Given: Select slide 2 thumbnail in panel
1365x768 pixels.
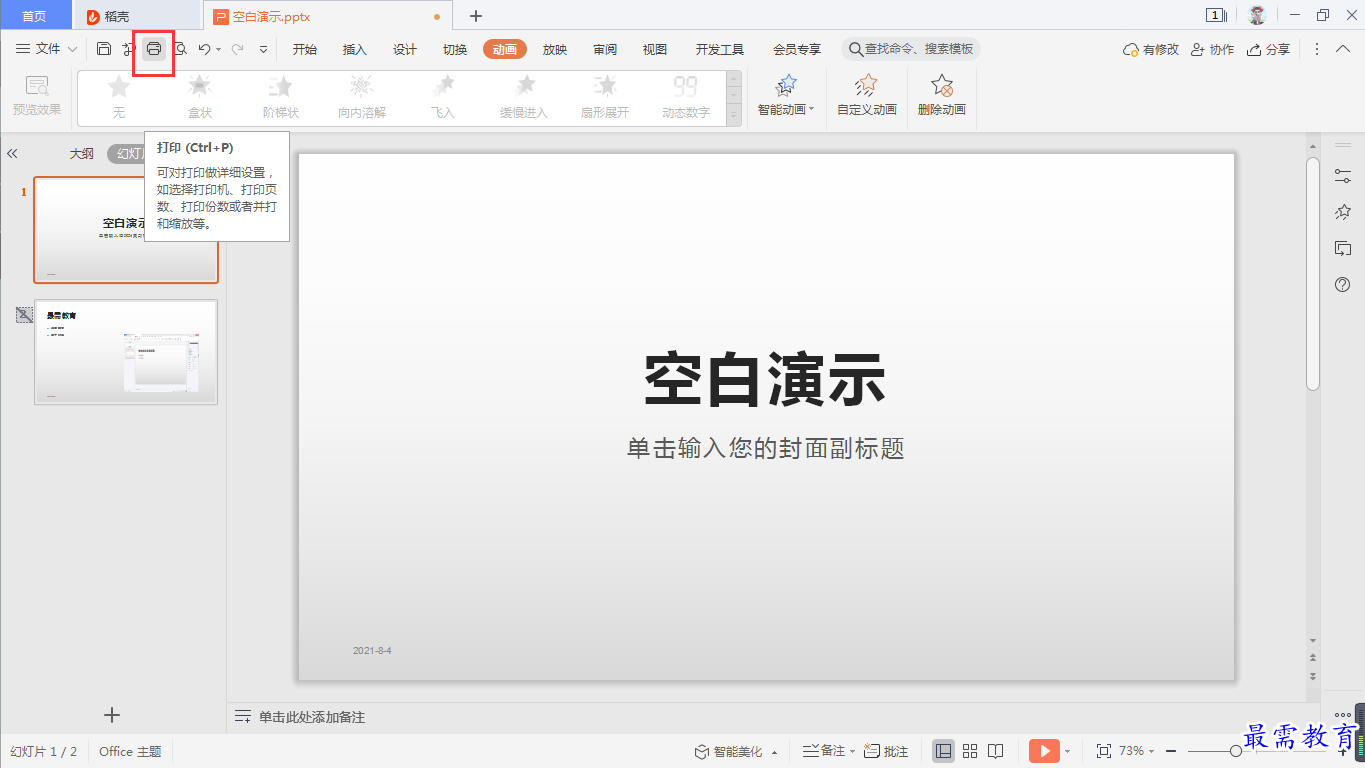Looking at the screenshot, I should [x=126, y=352].
